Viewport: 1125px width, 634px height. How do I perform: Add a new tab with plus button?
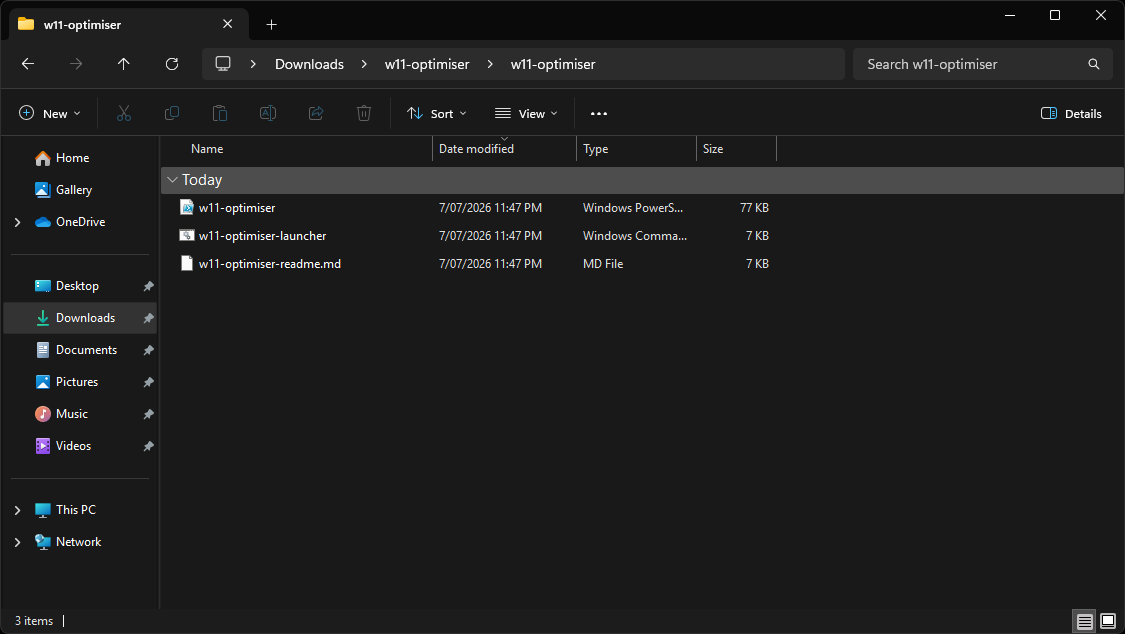271,24
